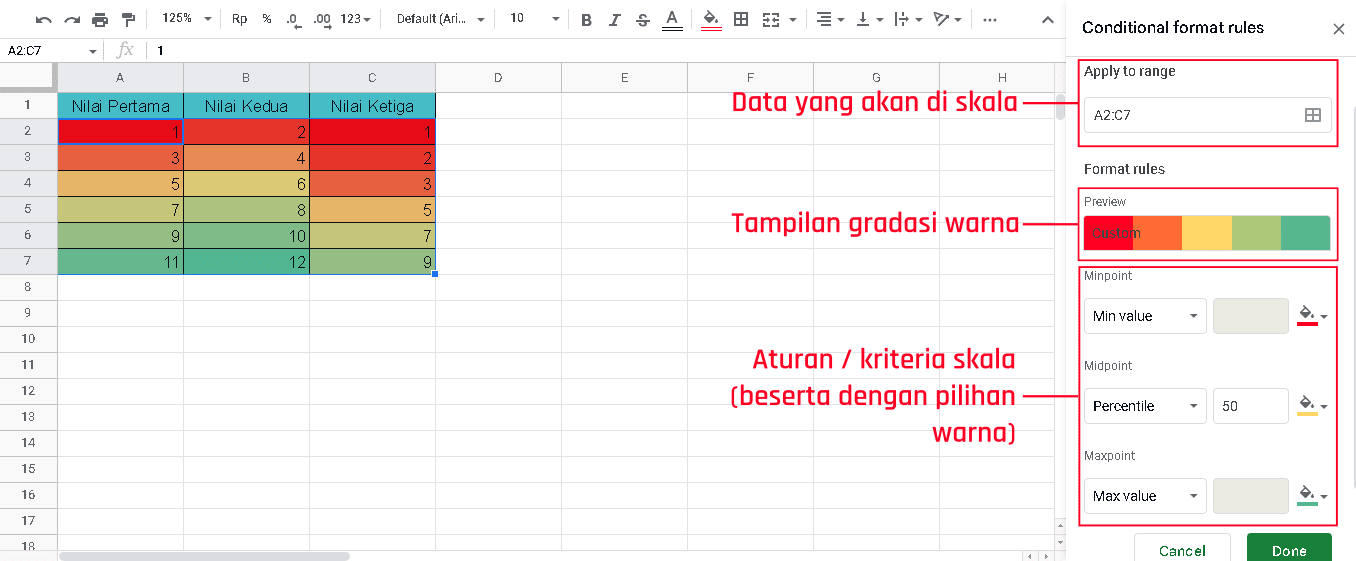Select the cell containing 11
The height and width of the screenshot is (561, 1356).
click(120, 261)
